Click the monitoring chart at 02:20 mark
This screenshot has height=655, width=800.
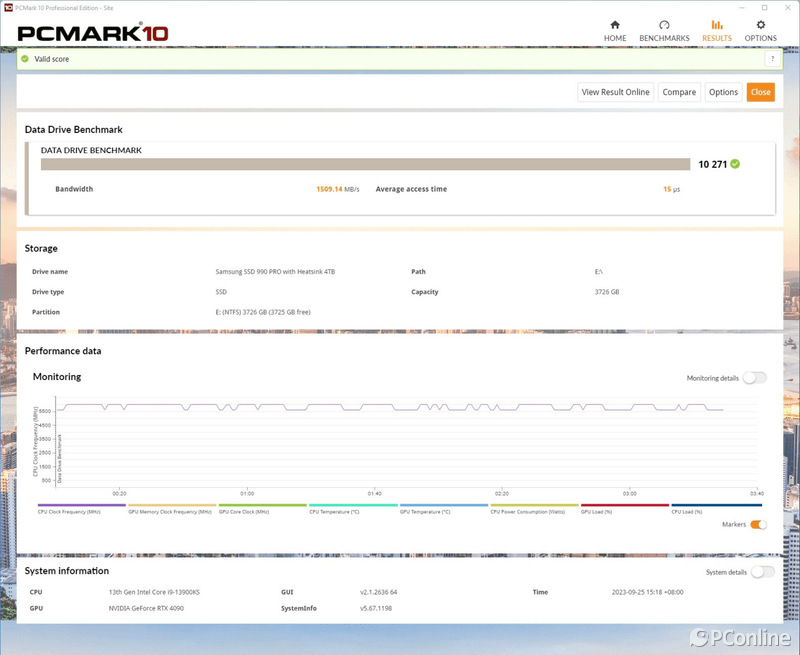[502, 440]
